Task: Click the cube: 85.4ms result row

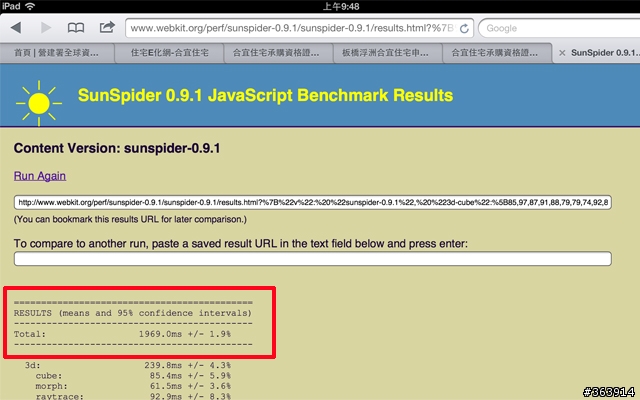Action: [133, 376]
